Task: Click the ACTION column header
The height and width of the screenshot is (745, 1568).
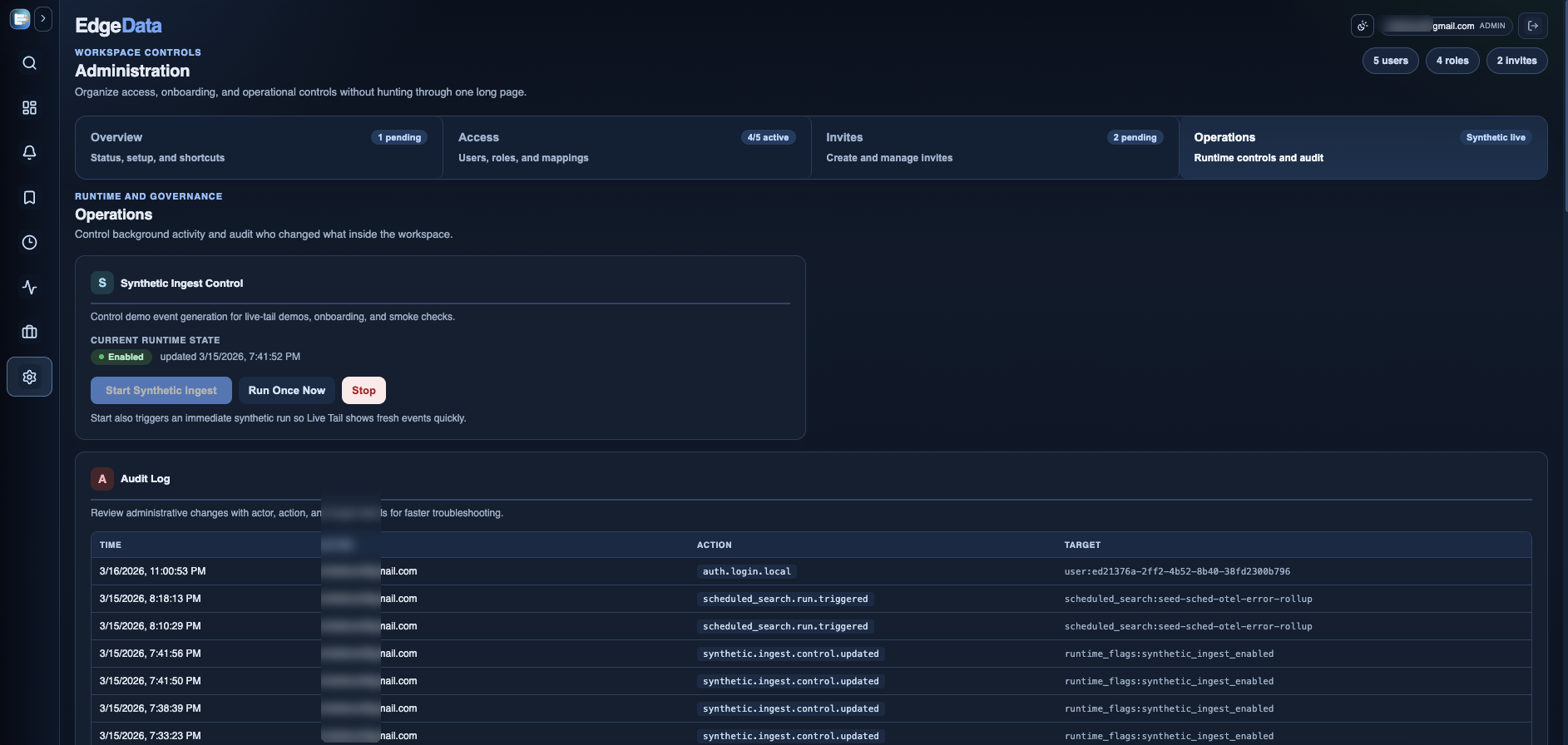Action: coord(715,545)
